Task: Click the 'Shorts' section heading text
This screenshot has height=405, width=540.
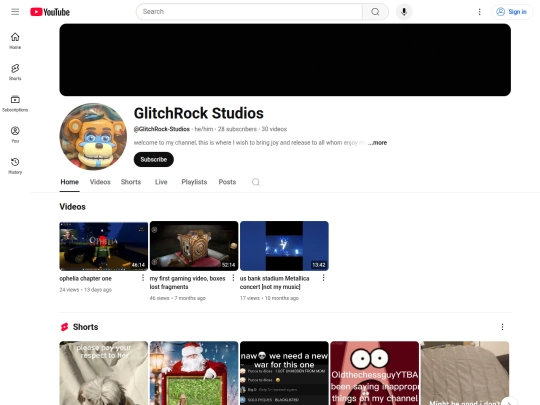Action: pos(85,327)
